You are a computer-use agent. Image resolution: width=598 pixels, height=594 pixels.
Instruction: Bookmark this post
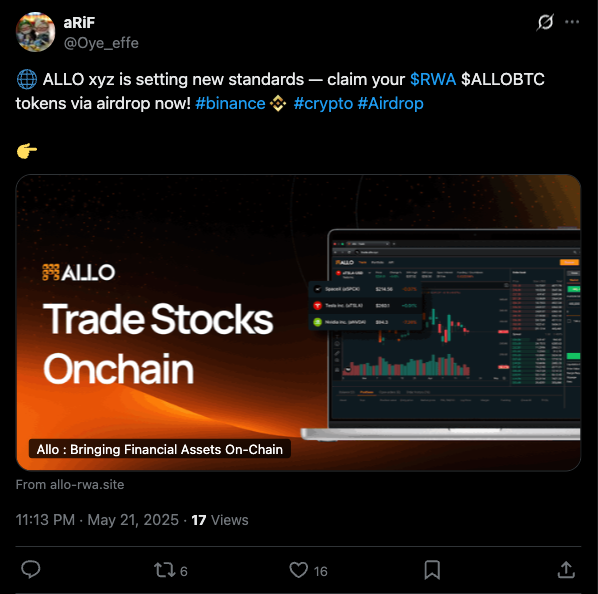pyautogui.click(x=432, y=570)
